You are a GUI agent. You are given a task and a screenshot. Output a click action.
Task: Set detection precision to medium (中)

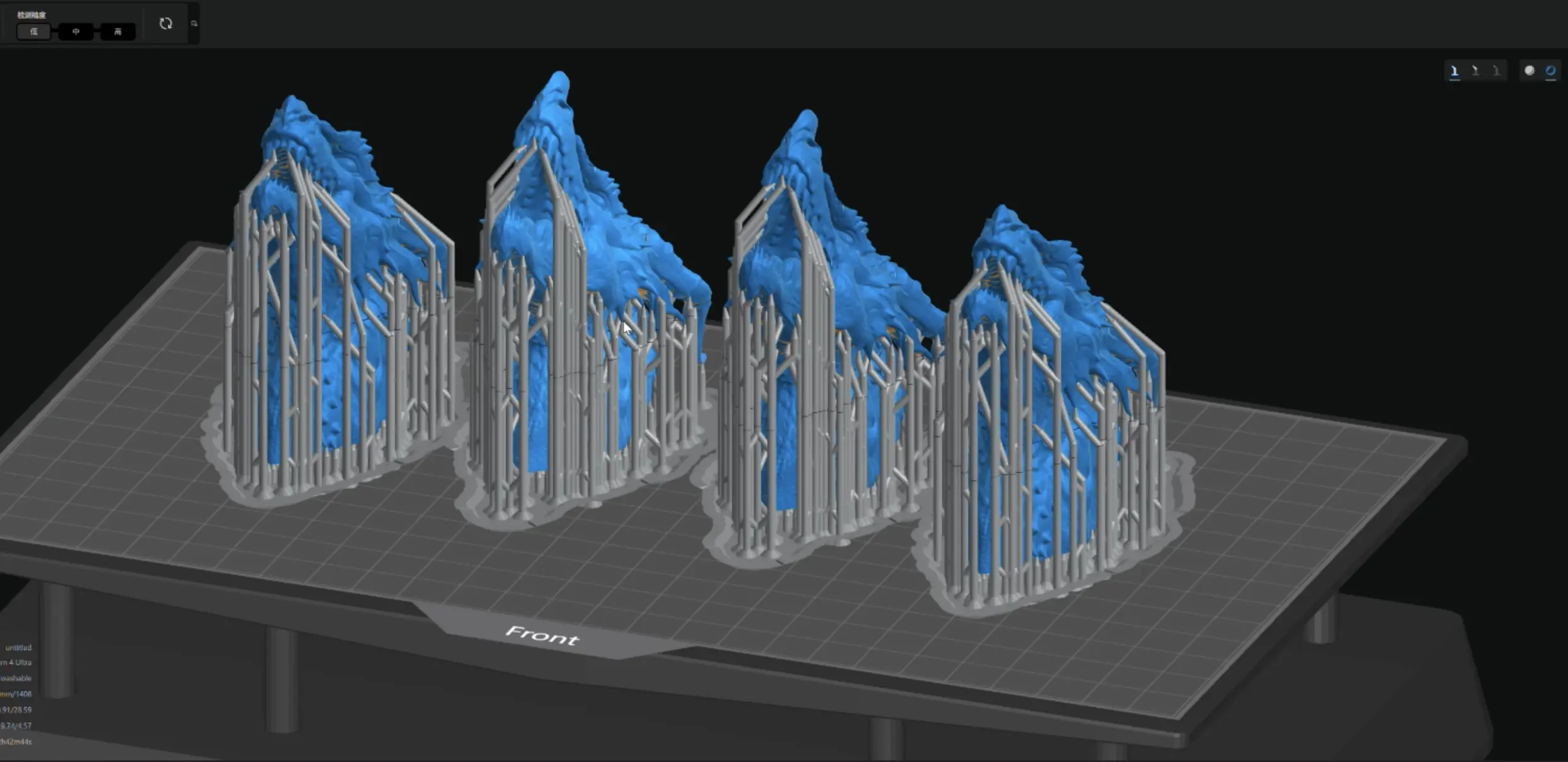[76, 32]
